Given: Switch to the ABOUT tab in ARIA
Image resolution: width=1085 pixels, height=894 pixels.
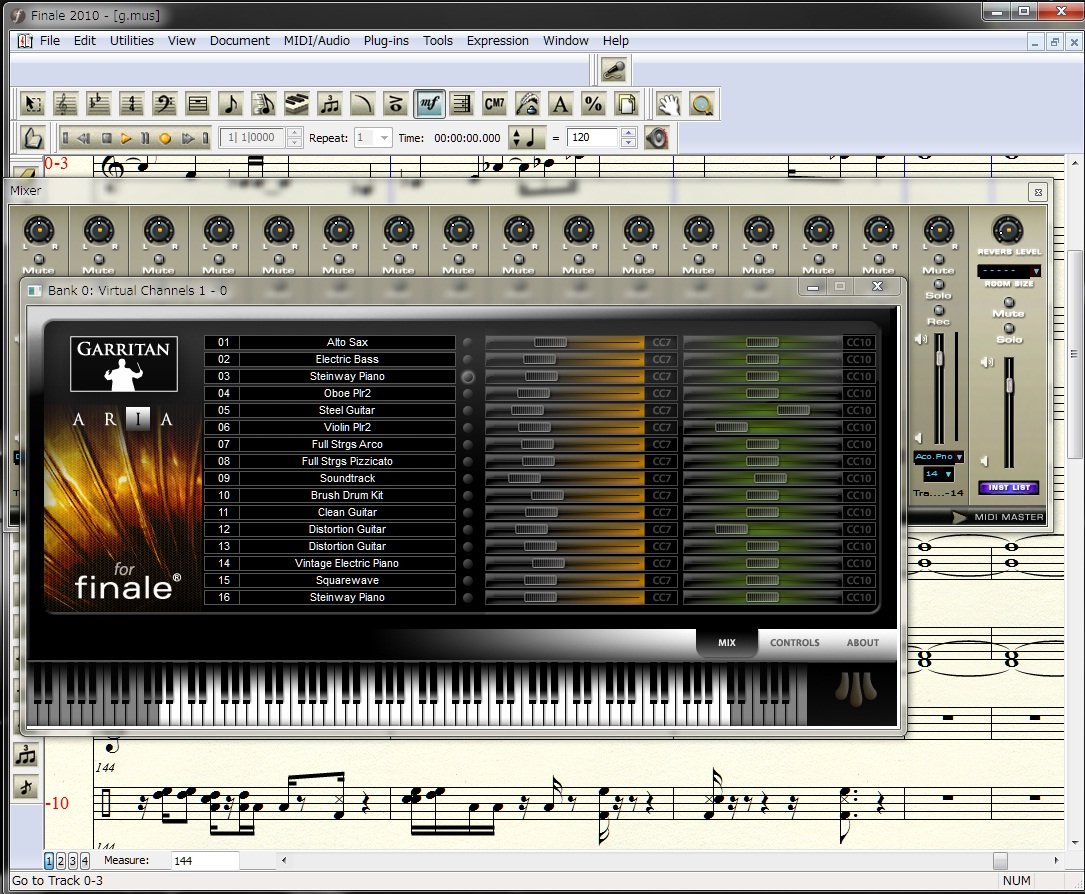Looking at the screenshot, I should coord(863,643).
